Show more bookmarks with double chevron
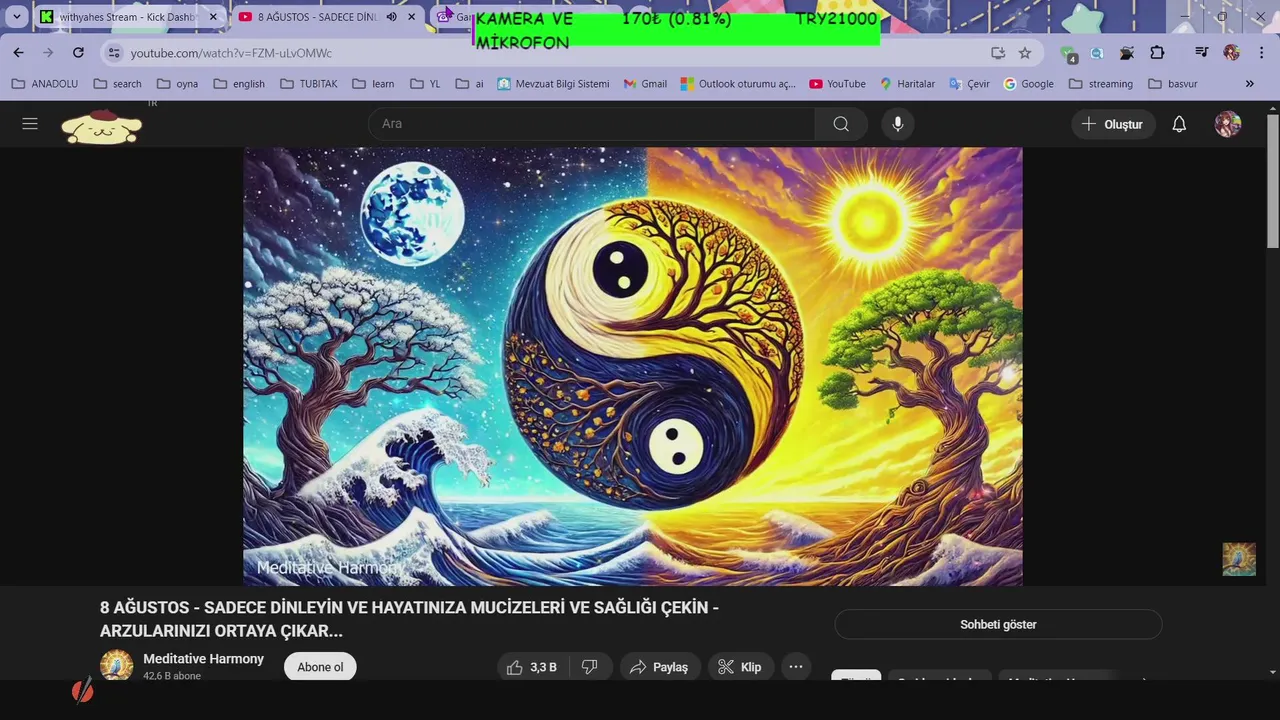The image size is (1280, 720). 1249,84
